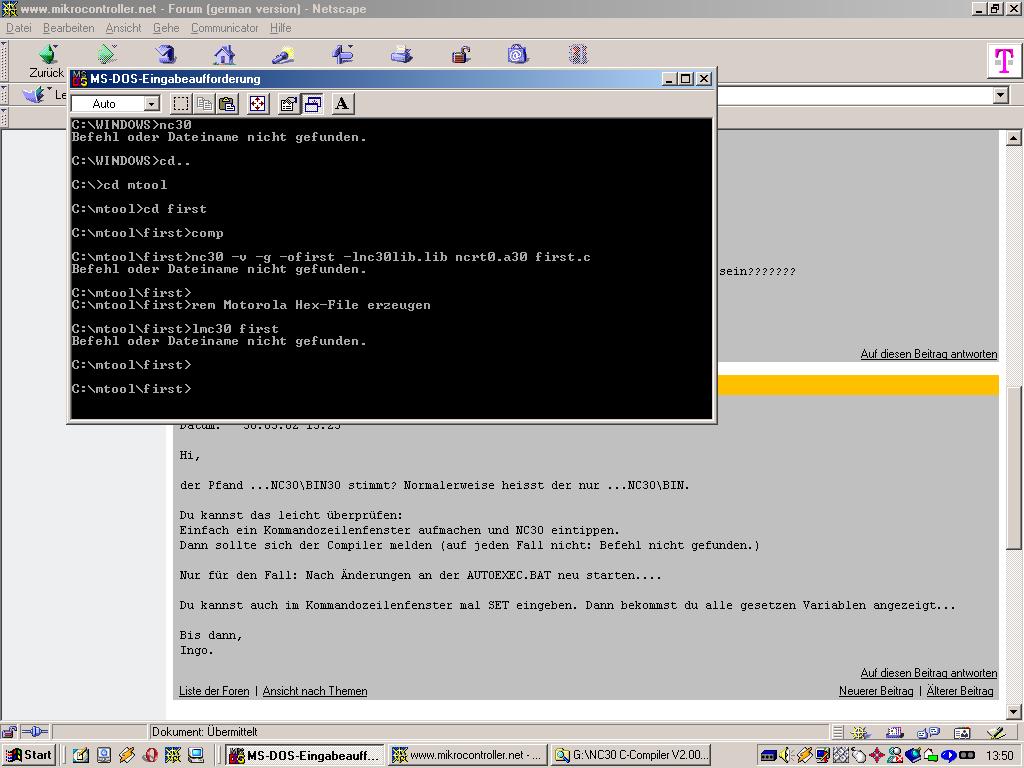Click the Netscape Forward arrow icon
1024x768 pixels.
pos(107,54)
